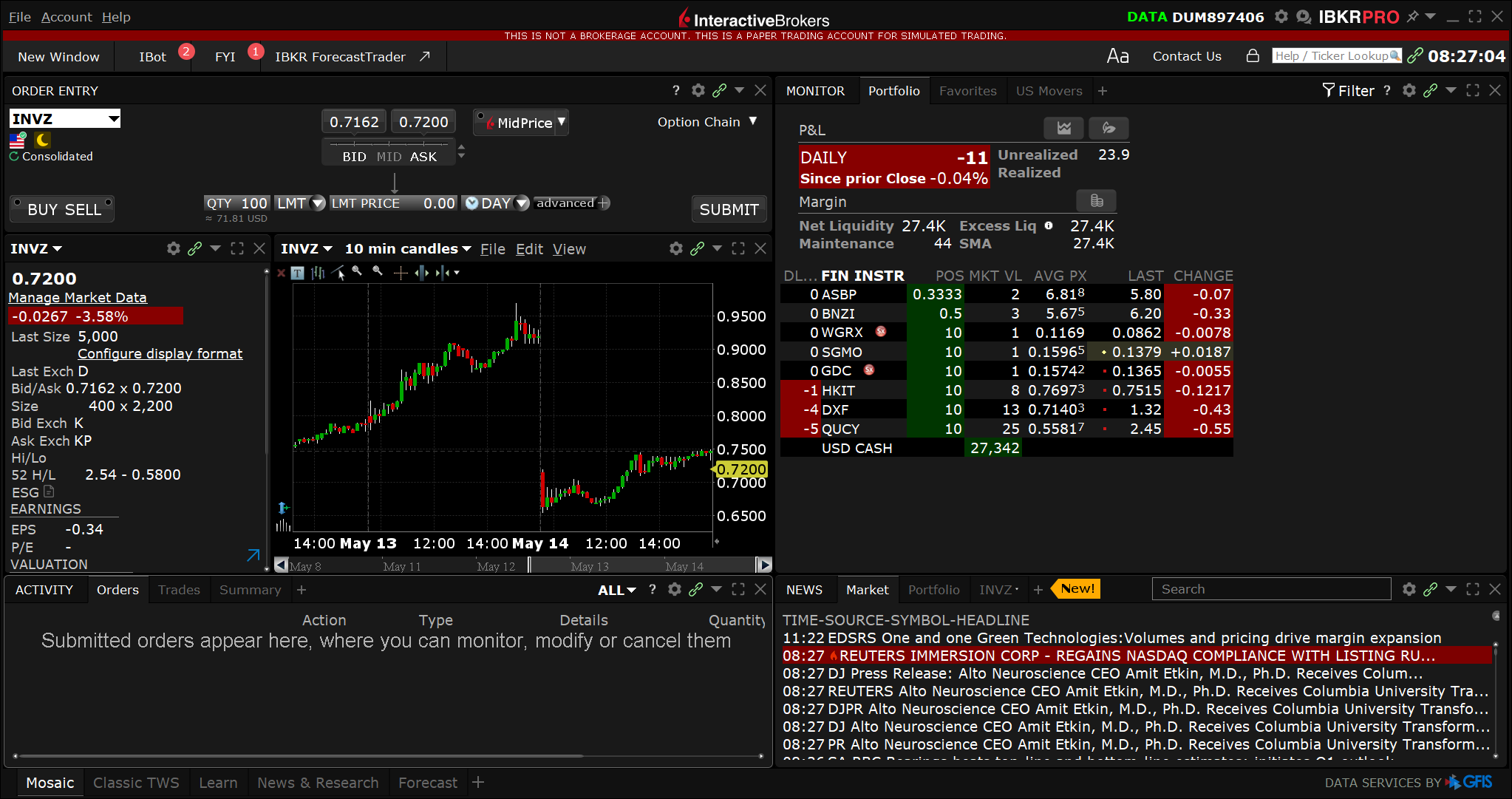The width and height of the screenshot is (1512, 799).
Task: Open the Manage Market Data link
Action: 78,297
